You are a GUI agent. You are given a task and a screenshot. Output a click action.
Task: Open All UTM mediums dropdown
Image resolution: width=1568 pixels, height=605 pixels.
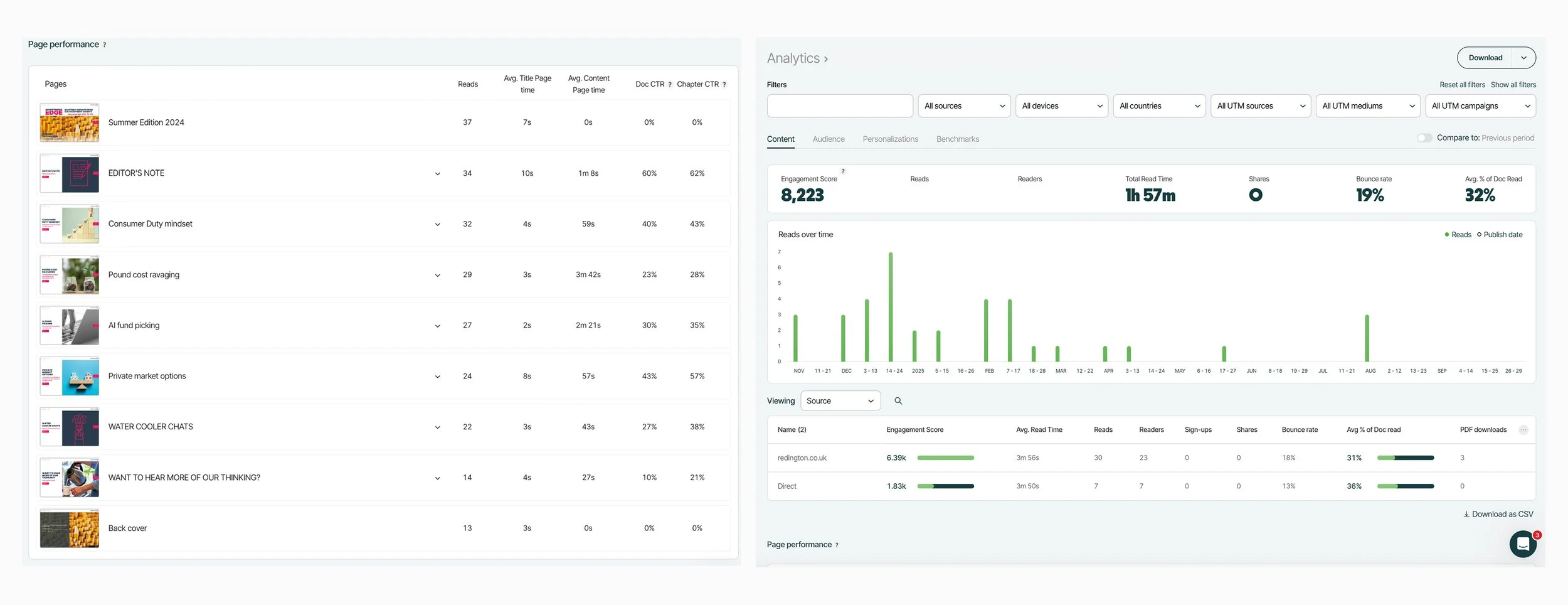click(x=1368, y=106)
